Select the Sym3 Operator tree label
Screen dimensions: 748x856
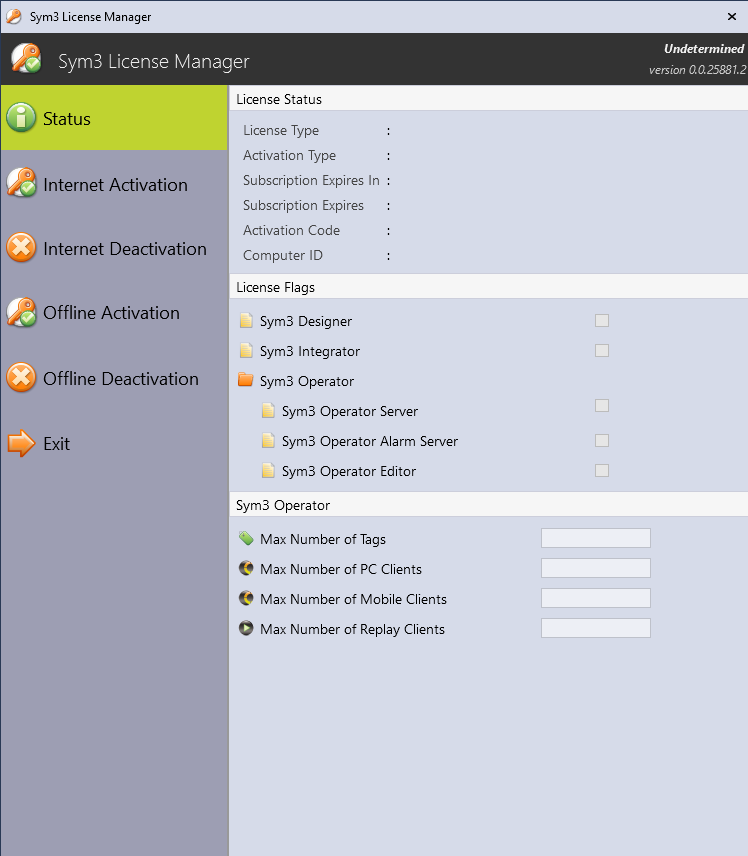tap(307, 382)
